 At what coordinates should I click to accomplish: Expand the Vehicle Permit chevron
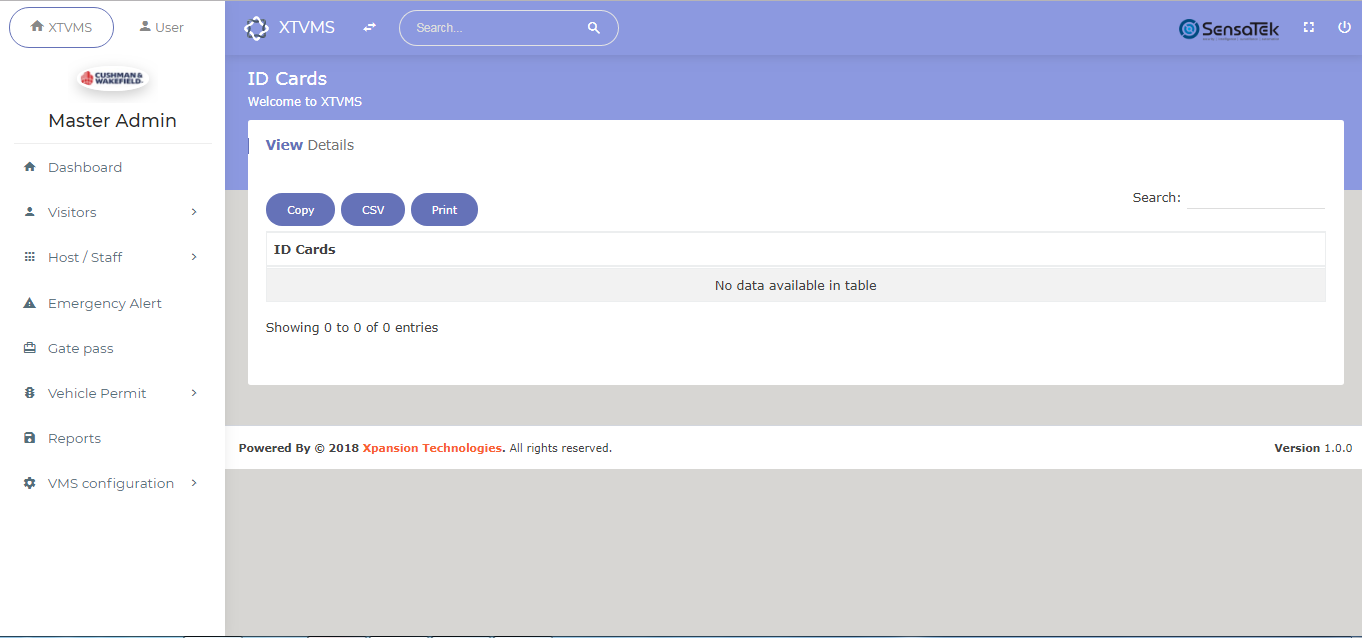[x=194, y=393]
